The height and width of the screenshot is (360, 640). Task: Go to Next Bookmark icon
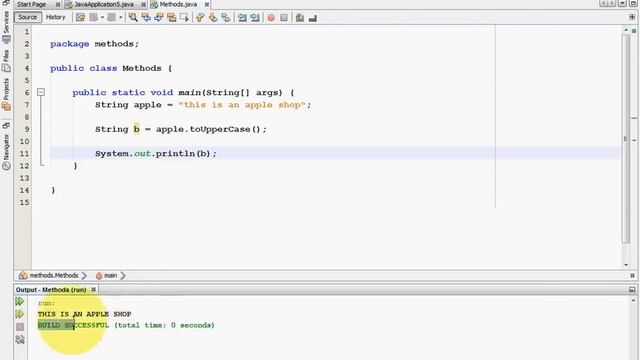point(213,18)
